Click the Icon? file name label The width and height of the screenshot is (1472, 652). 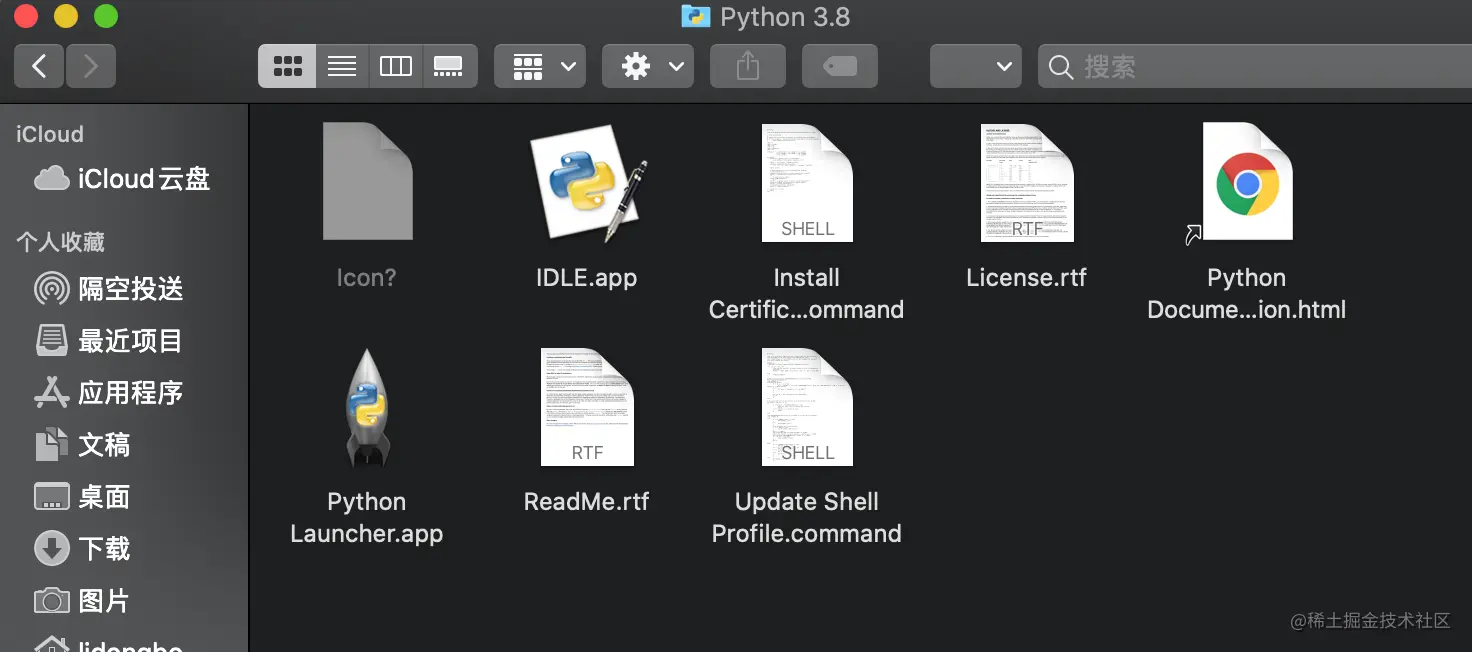pyautogui.click(x=367, y=278)
